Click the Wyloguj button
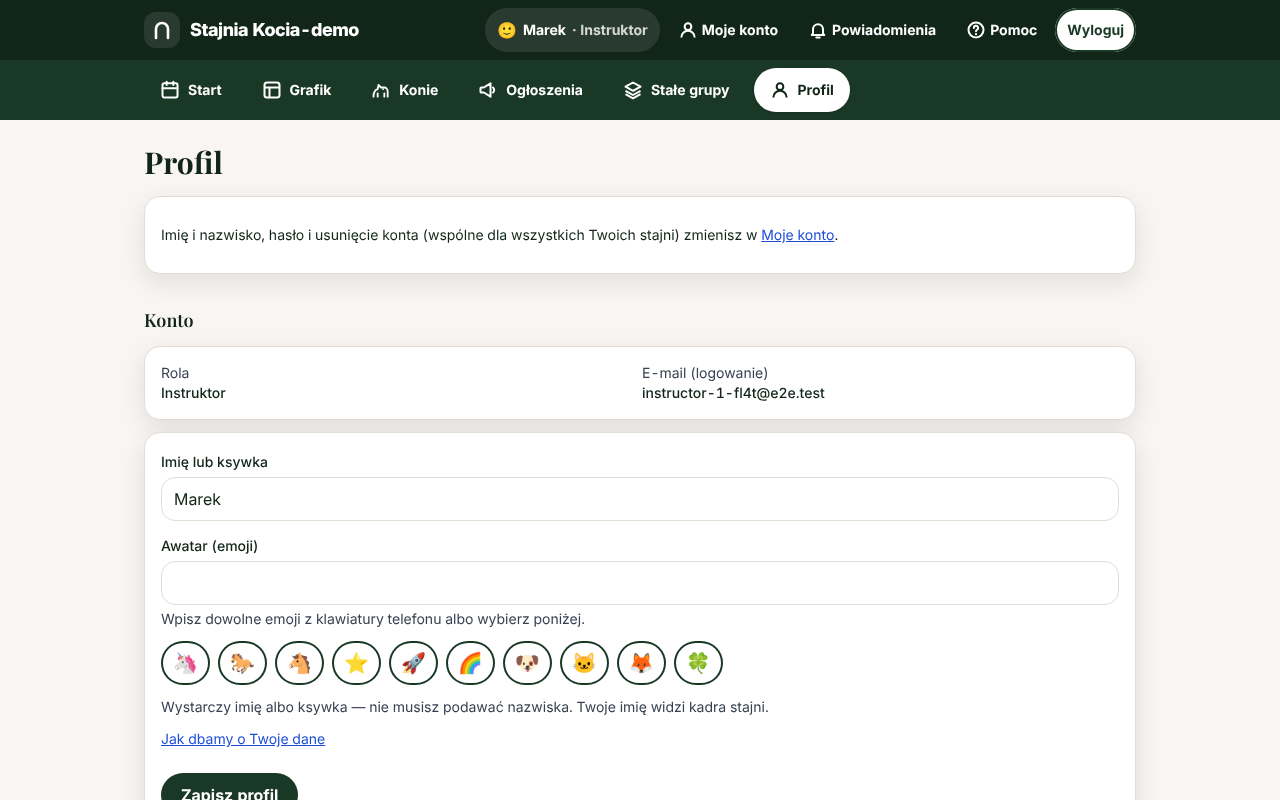This screenshot has height=800, width=1280. (1095, 30)
